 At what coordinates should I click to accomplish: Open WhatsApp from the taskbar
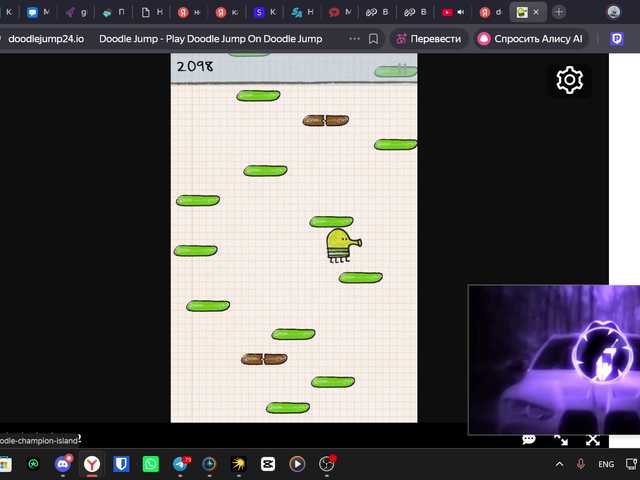pyautogui.click(x=151, y=464)
